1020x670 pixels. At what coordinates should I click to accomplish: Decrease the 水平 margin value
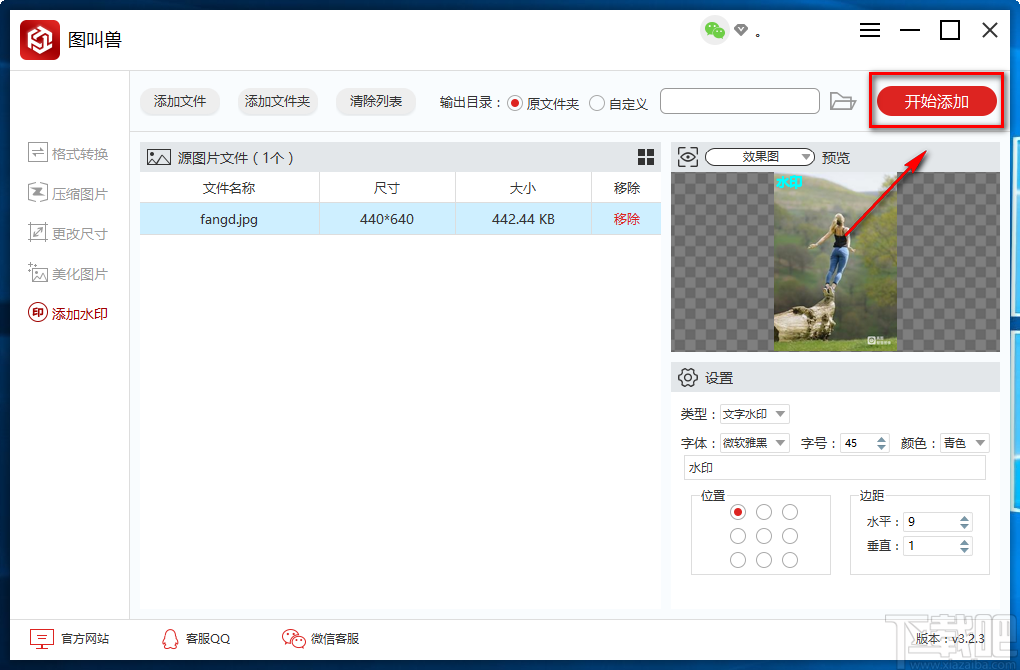[964, 526]
